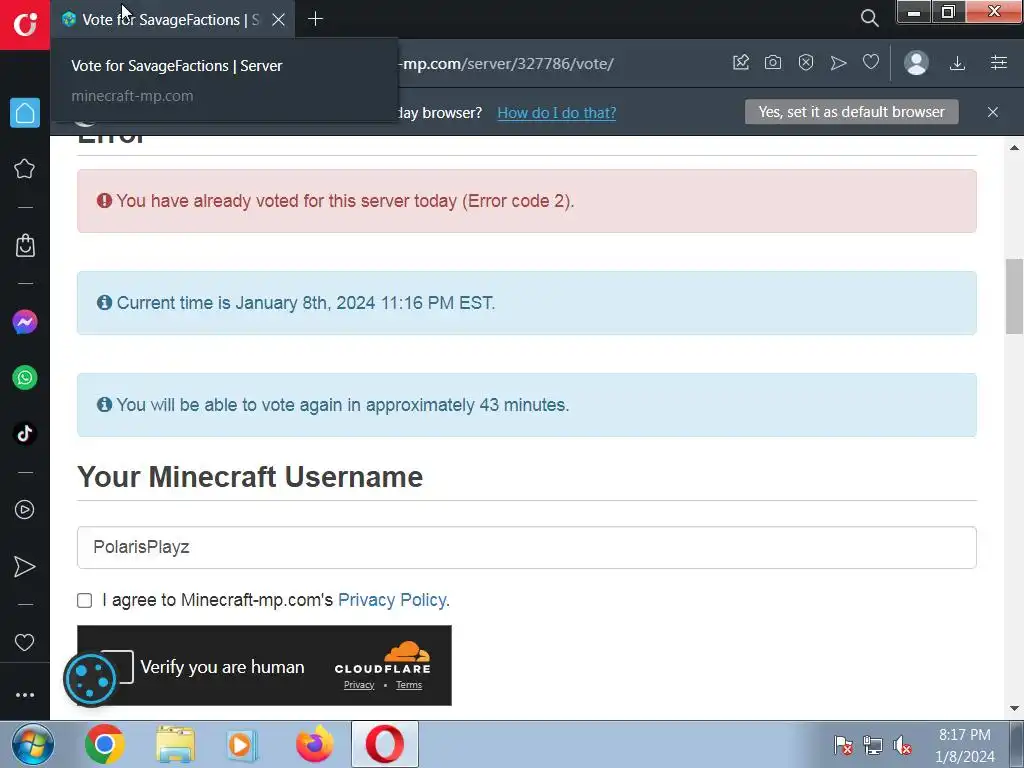
Task: Dismiss the default browser prompt bar
Action: pyautogui.click(x=993, y=112)
